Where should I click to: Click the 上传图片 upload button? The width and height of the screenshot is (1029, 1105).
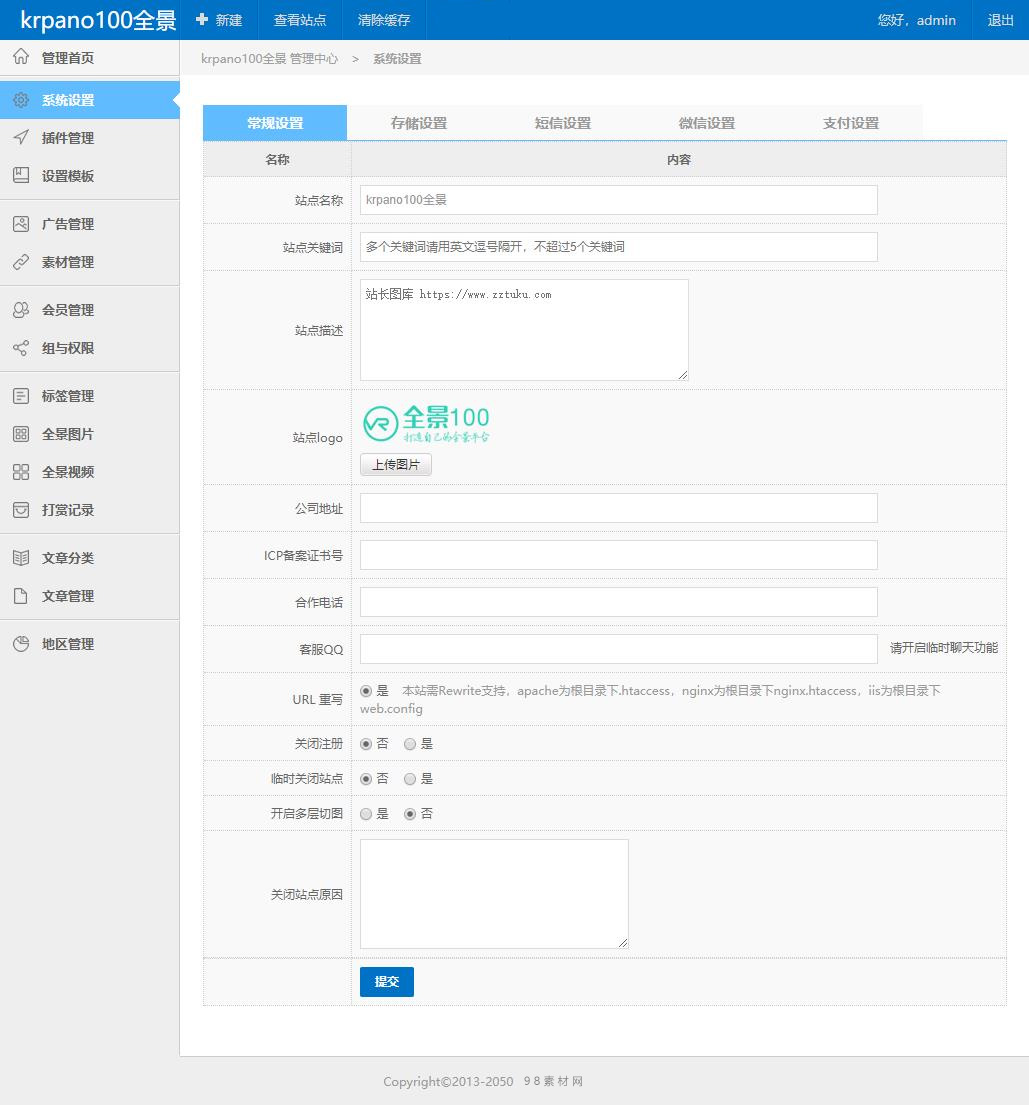coord(396,465)
